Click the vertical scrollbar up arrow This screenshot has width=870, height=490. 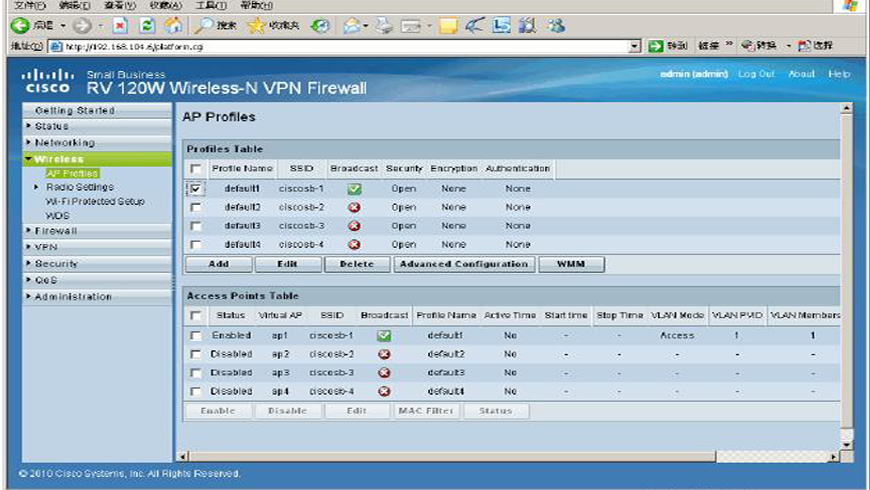pyautogui.click(x=846, y=108)
